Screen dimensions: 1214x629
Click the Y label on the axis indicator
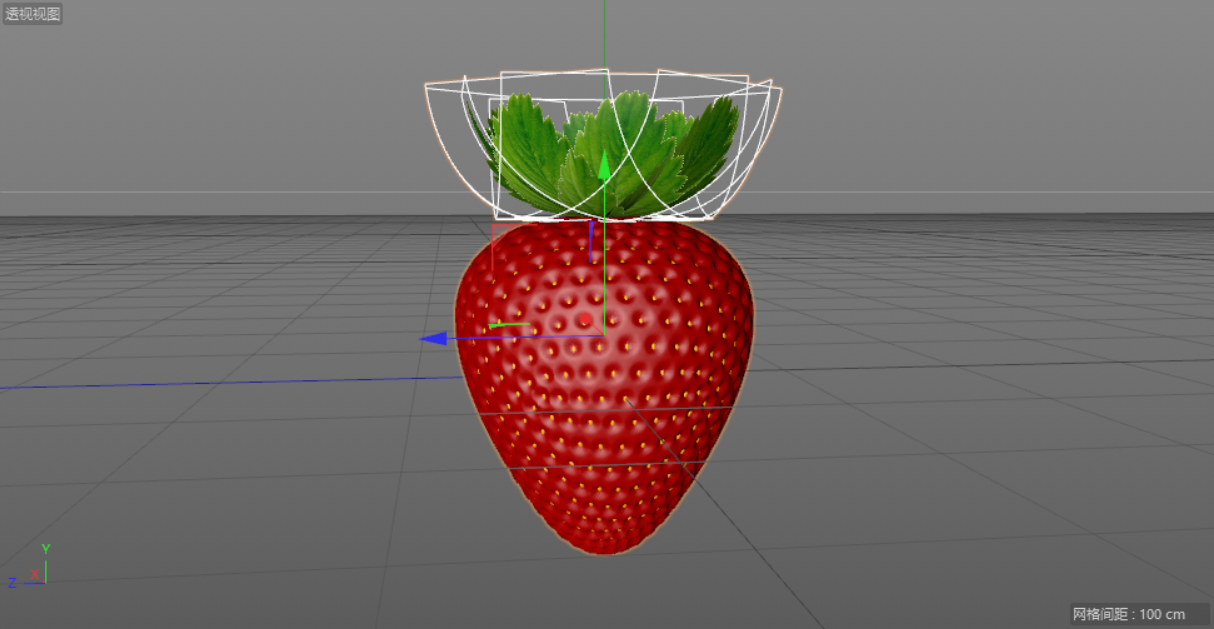[x=44, y=548]
